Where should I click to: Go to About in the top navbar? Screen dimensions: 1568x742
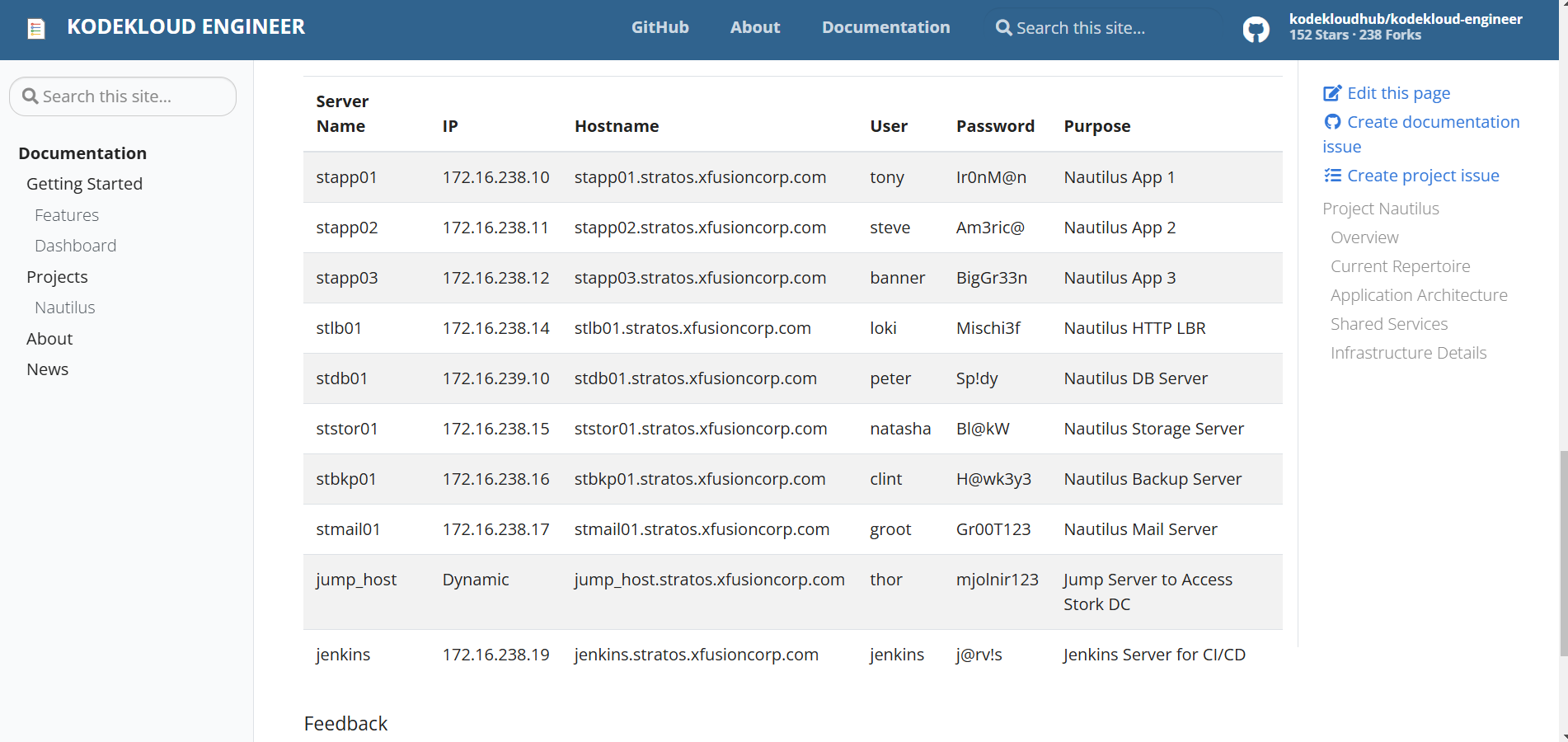(x=754, y=27)
